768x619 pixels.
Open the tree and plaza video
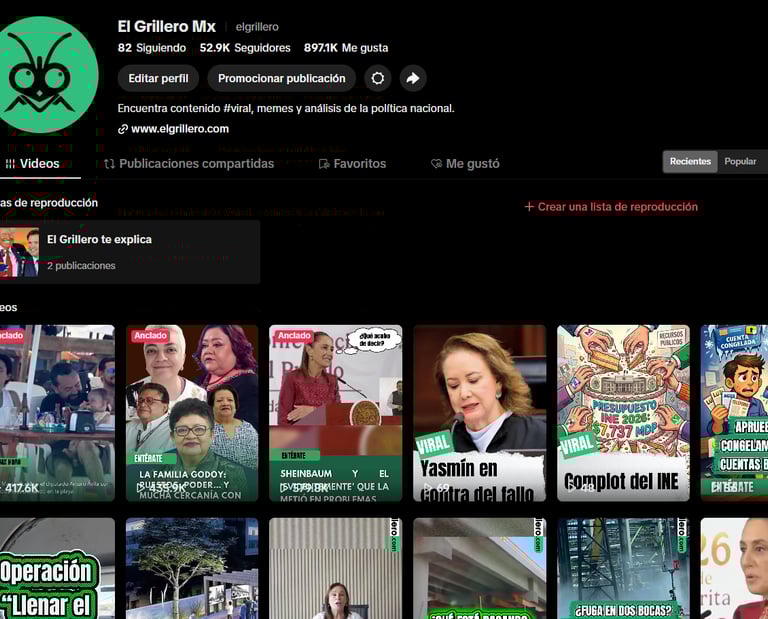tap(192, 569)
